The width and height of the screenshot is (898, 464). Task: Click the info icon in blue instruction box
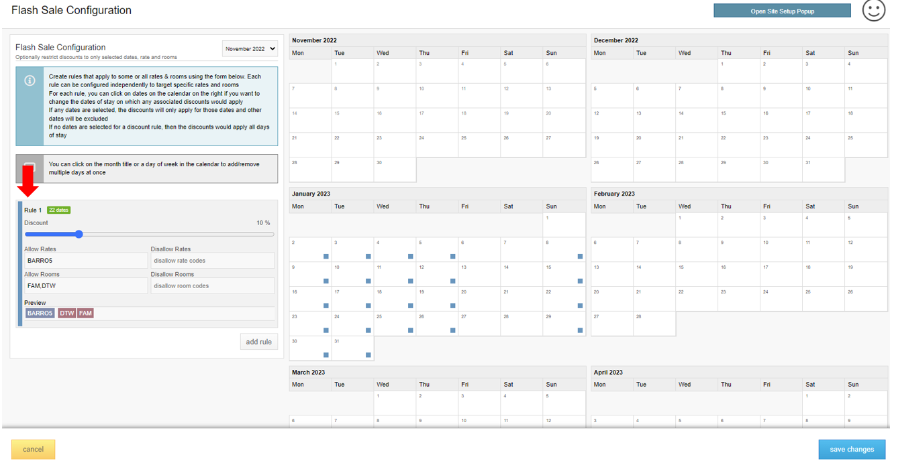coord(30,81)
